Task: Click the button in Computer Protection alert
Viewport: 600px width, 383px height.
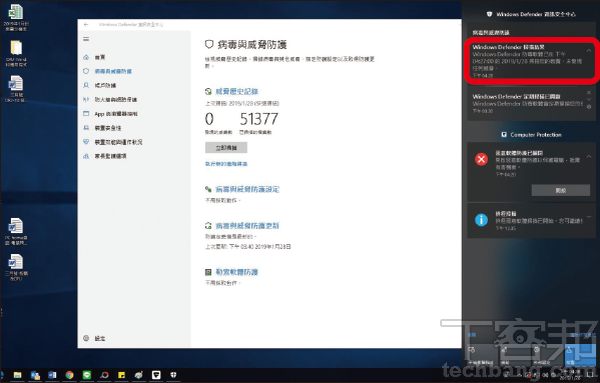Action: (561, 190)
